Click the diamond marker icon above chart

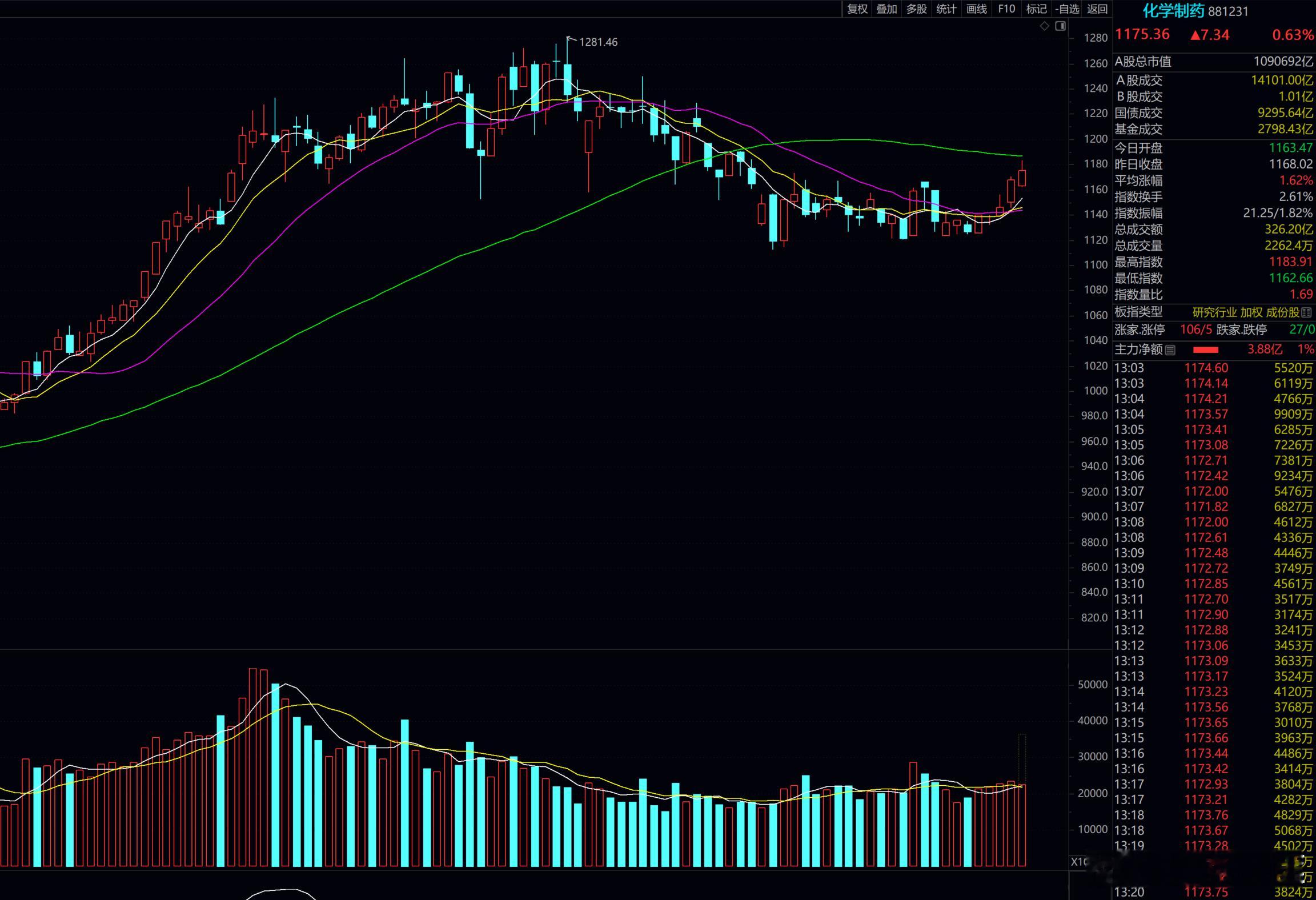coord(1045,26)
